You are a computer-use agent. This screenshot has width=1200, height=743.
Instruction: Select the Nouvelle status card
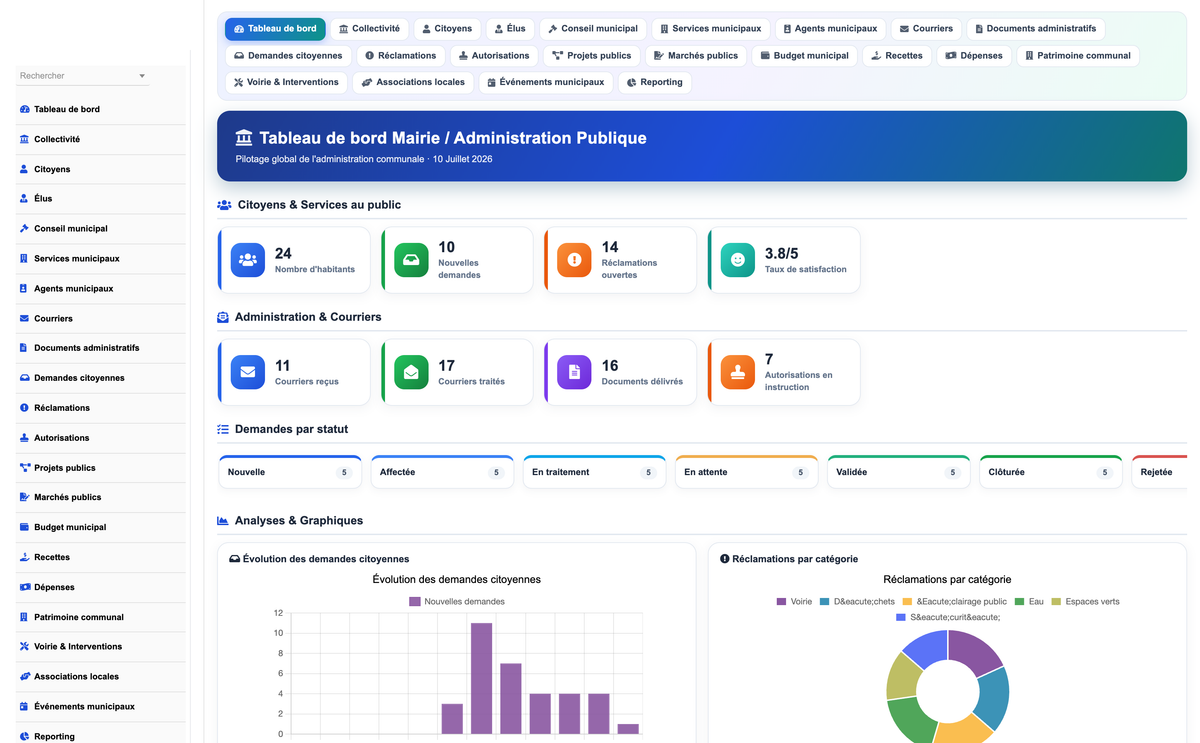[x=290, y=472]
